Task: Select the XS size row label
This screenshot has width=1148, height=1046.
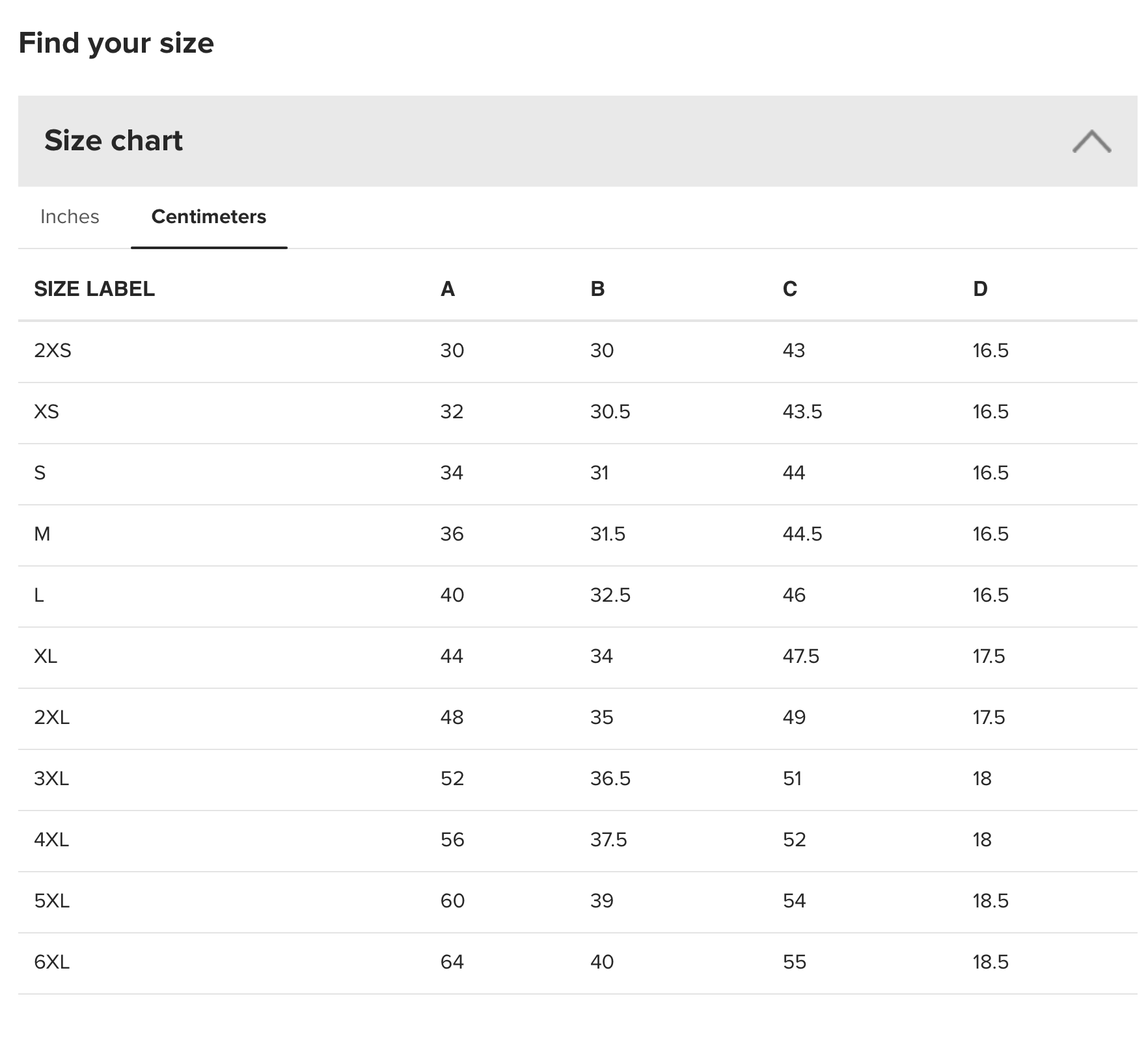Action: [x=46, y=412]
